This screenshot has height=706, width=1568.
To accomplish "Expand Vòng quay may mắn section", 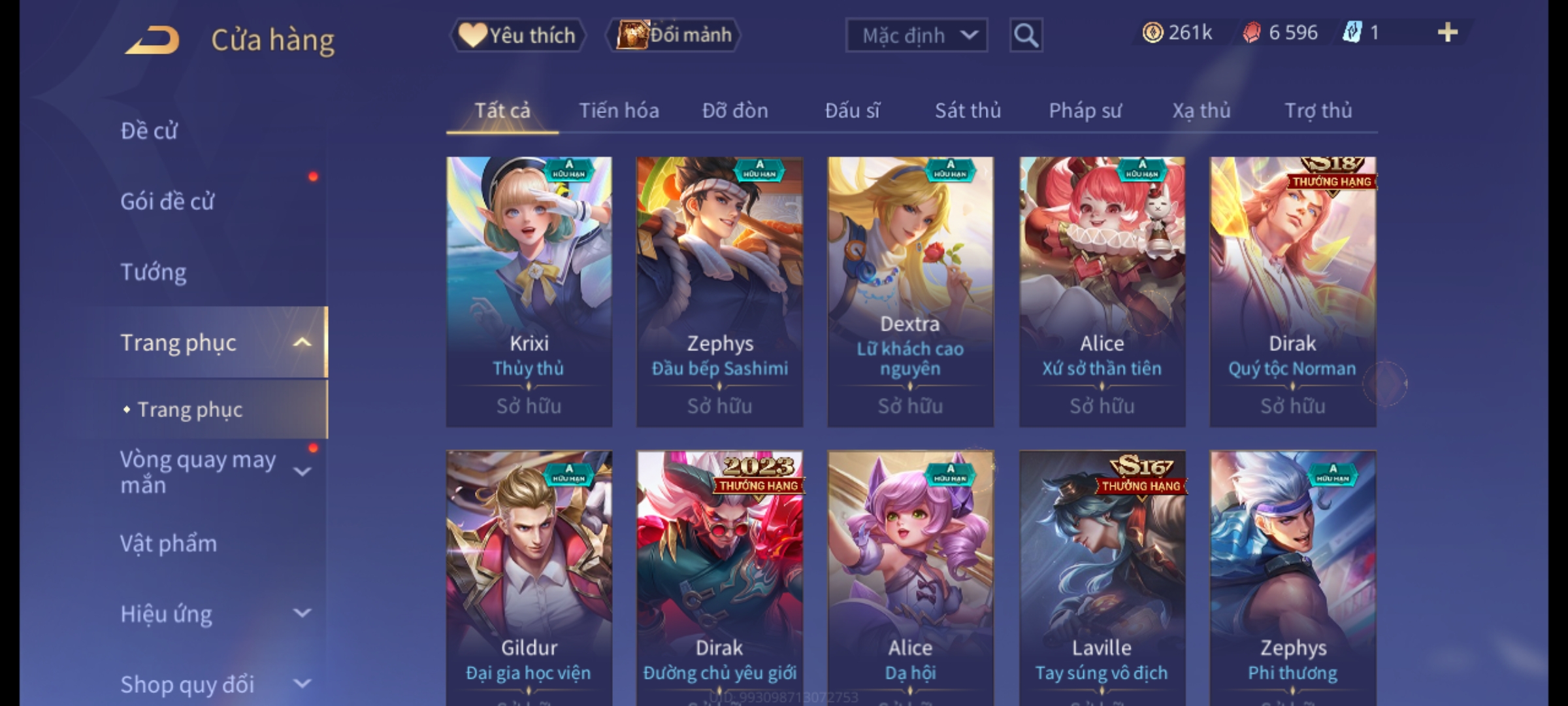I will pos(302,471).
